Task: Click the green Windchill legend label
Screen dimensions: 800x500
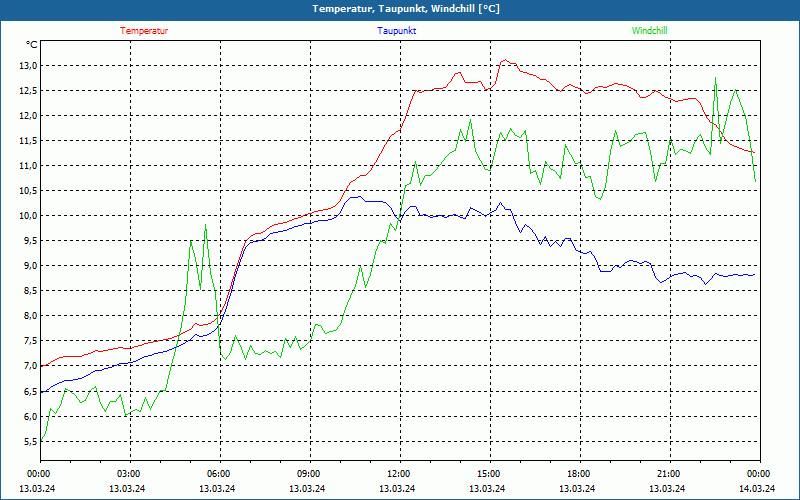Action: pos(649,31)
